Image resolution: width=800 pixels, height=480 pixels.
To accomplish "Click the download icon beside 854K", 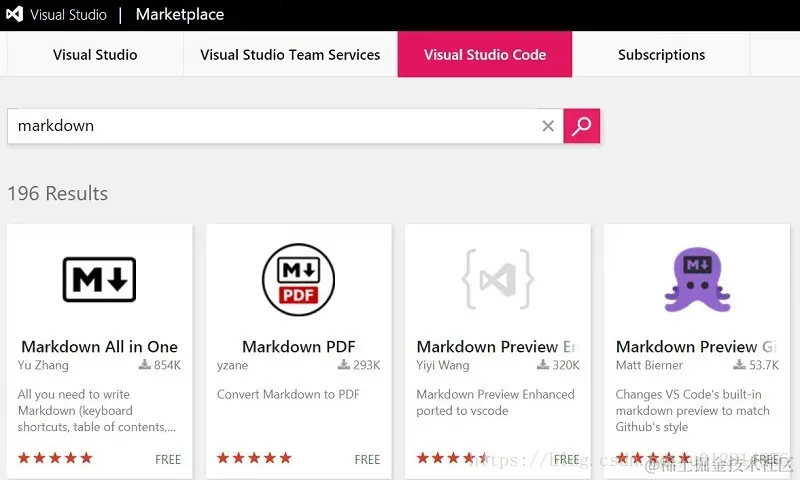I will 145,364.
